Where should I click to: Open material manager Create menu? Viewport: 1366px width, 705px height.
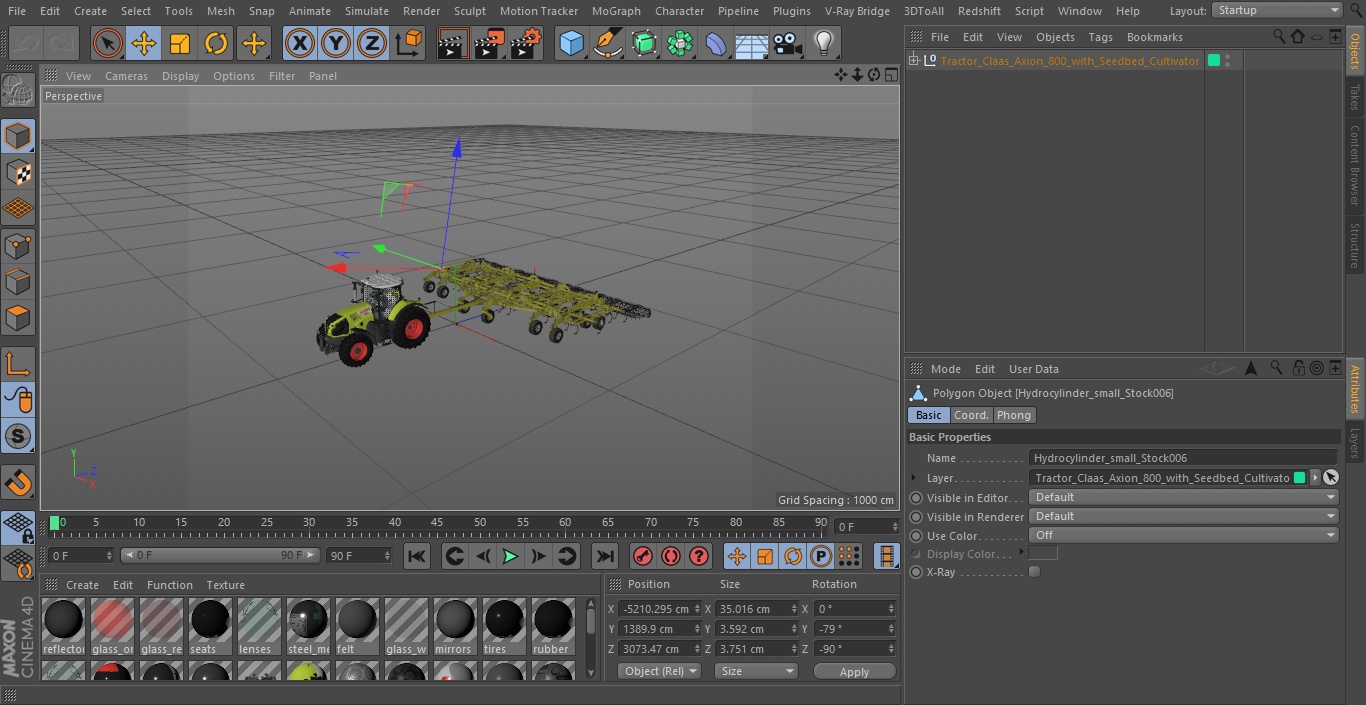point(82,585)
